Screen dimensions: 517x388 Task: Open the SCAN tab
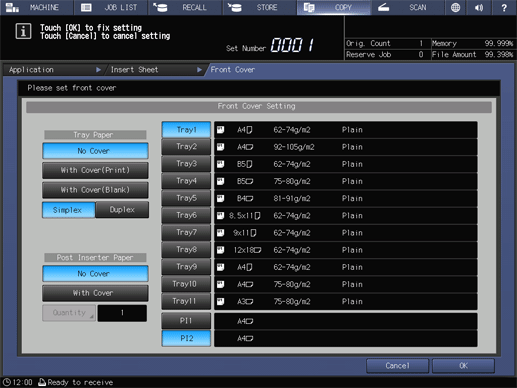pos(407,7)
